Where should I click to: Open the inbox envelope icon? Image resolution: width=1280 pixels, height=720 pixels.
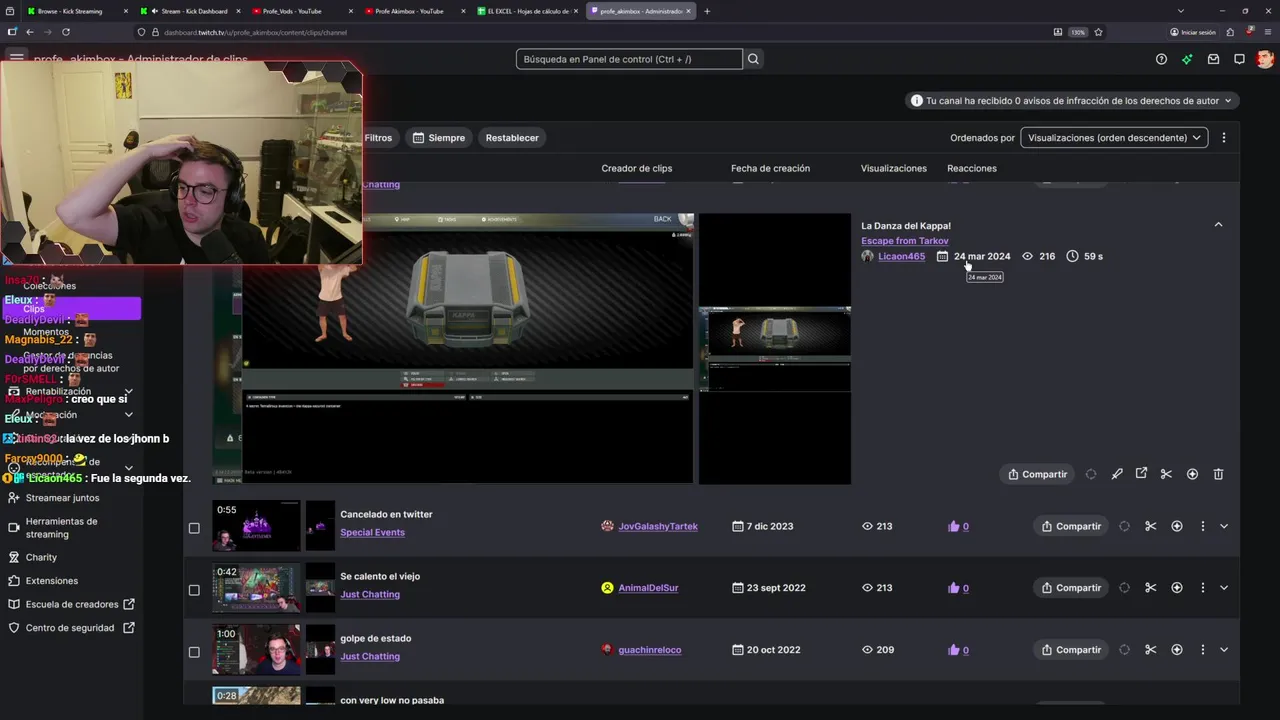click(x=1213, y=59)
